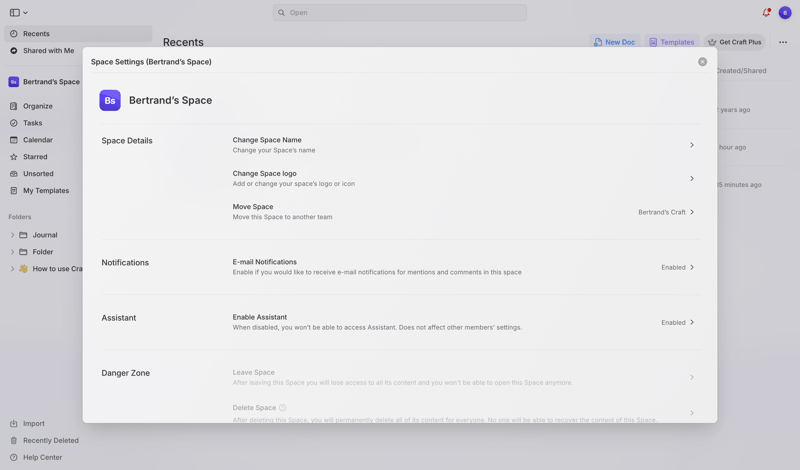Open Recently Deleted from sidebar
Image resolution: width=800 pixels, height=470 pixels.
[50, 440]
